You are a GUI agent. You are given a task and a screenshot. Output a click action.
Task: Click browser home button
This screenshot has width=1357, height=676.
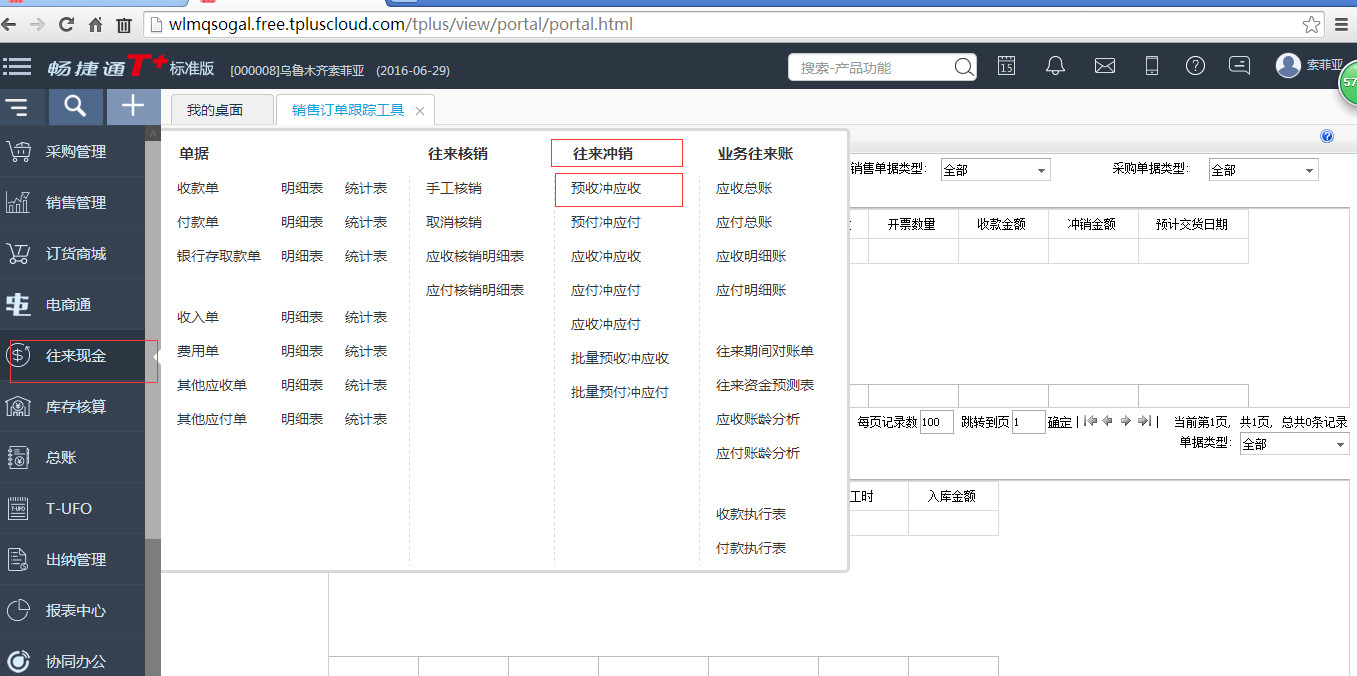(96, 24)
